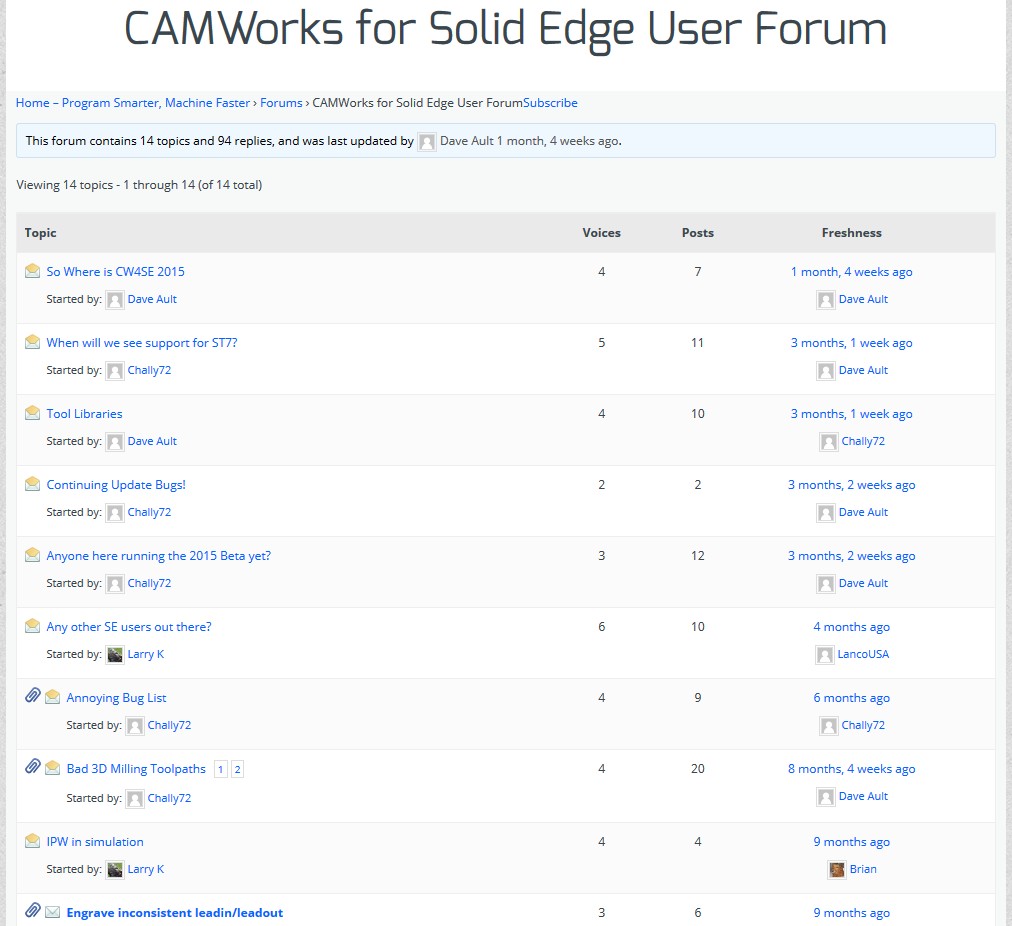This screenshot has width=1012, height=926.
Task: Click the envelope icon beside So Where is CW4SE 2015
Action: point(33,271)
